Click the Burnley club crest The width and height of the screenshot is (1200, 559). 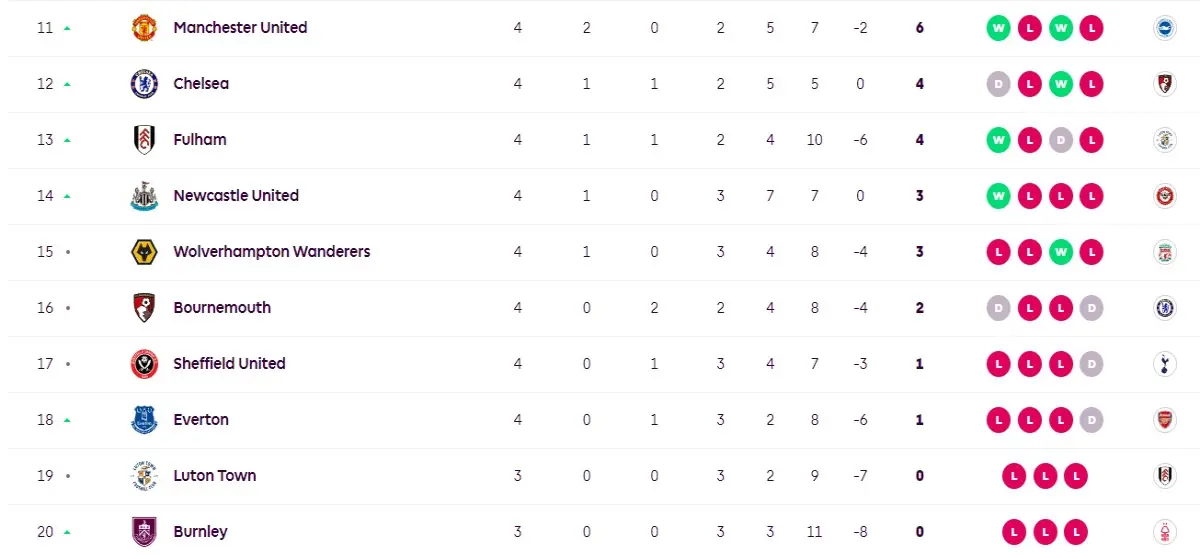tap(144, 532)
